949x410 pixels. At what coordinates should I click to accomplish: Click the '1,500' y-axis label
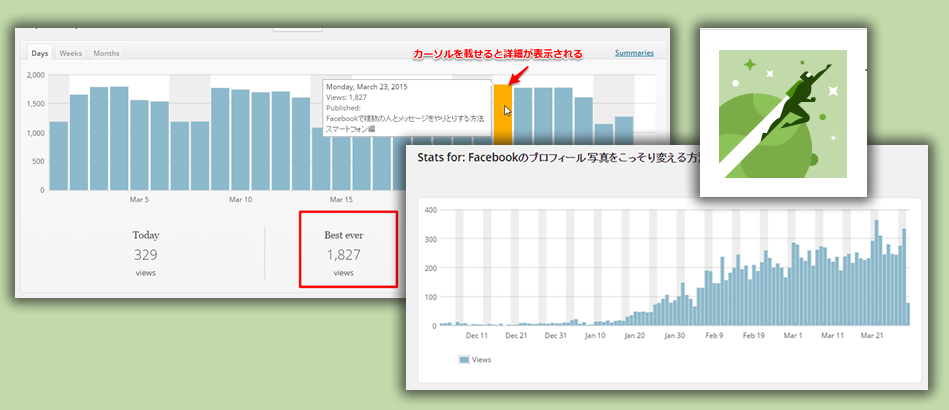coord(36,104)
